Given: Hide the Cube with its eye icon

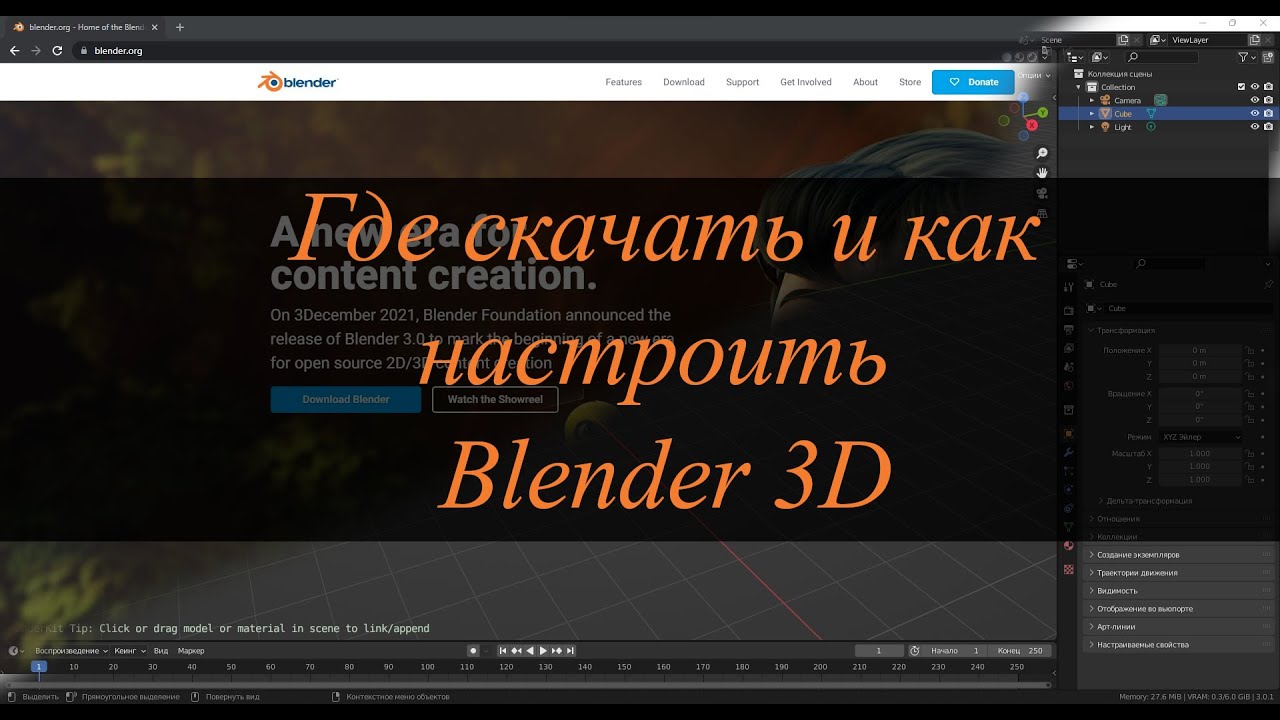Looking at the screenshot, I should tap(1255, 114).
